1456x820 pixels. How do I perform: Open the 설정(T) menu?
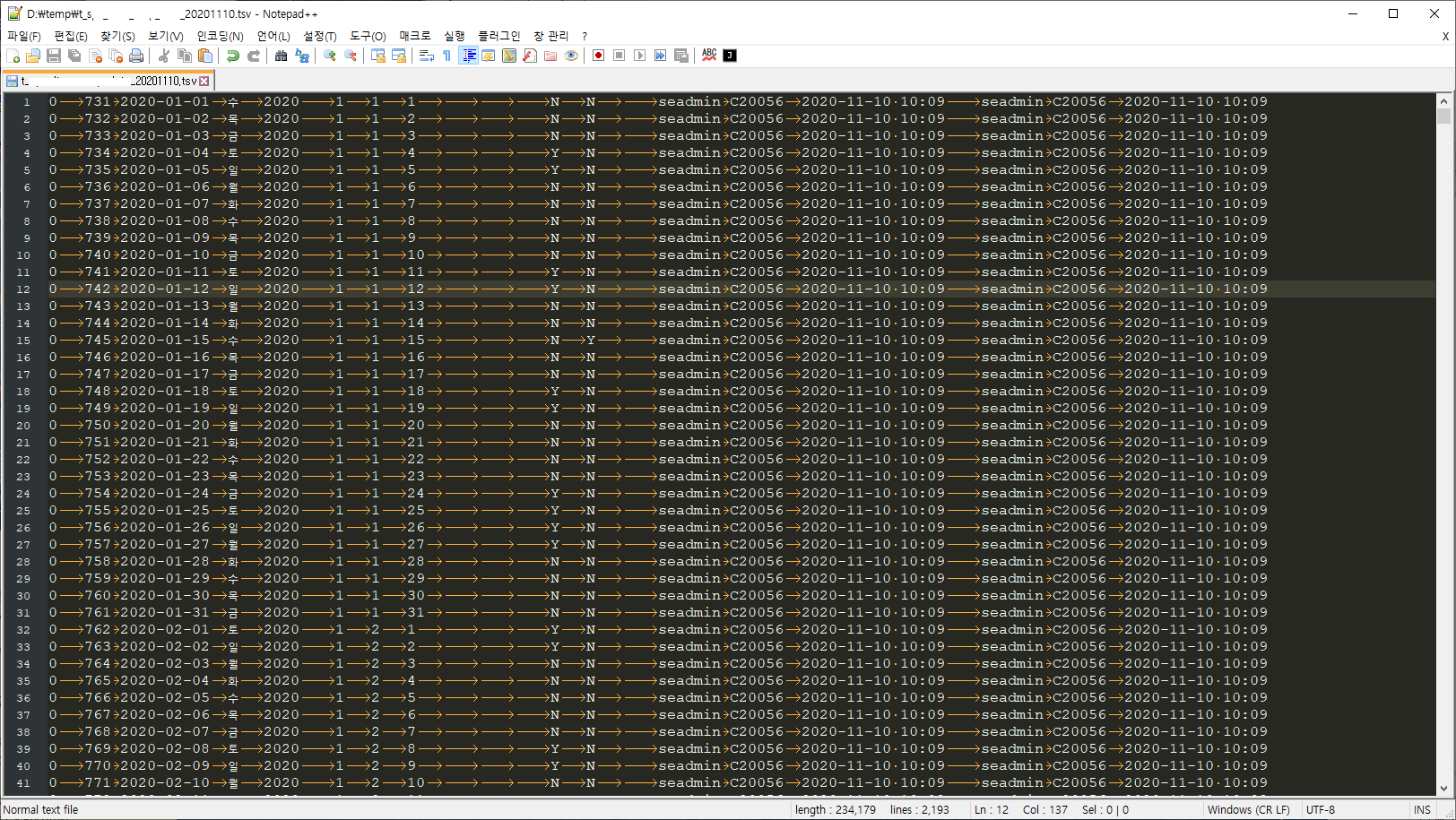tap(320, 36)
